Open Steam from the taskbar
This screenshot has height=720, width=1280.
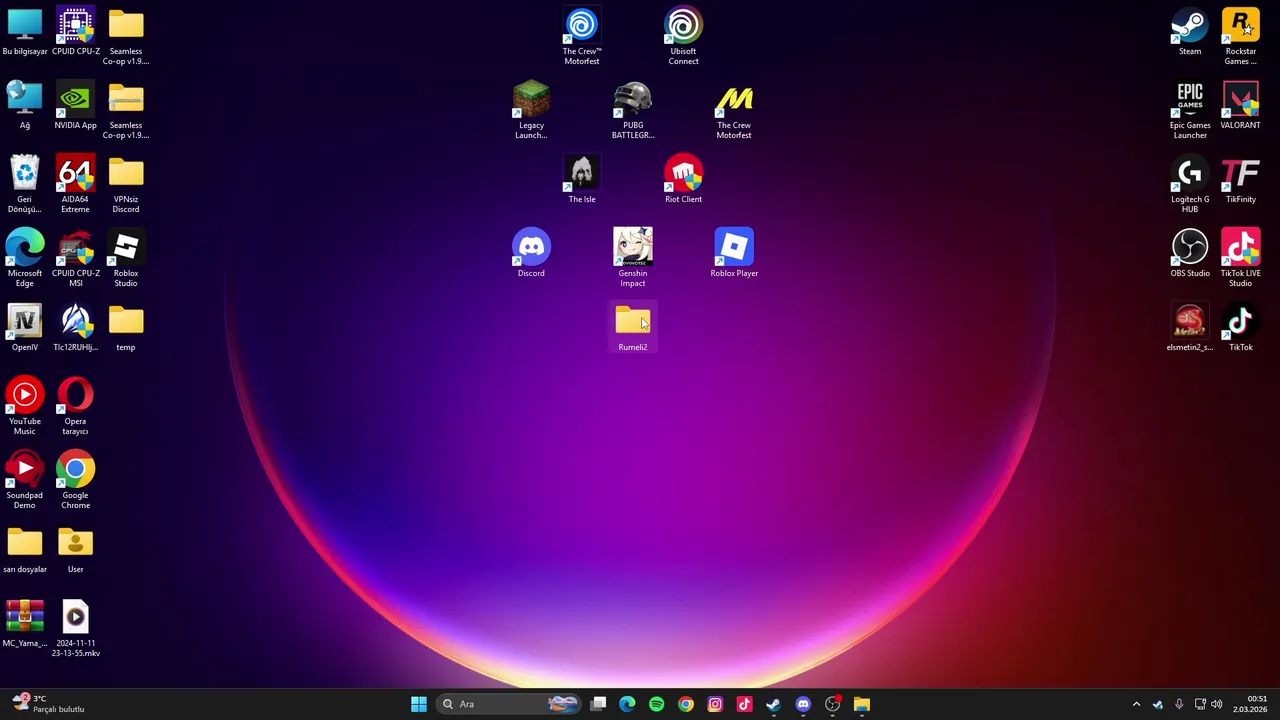click(773, 704)
